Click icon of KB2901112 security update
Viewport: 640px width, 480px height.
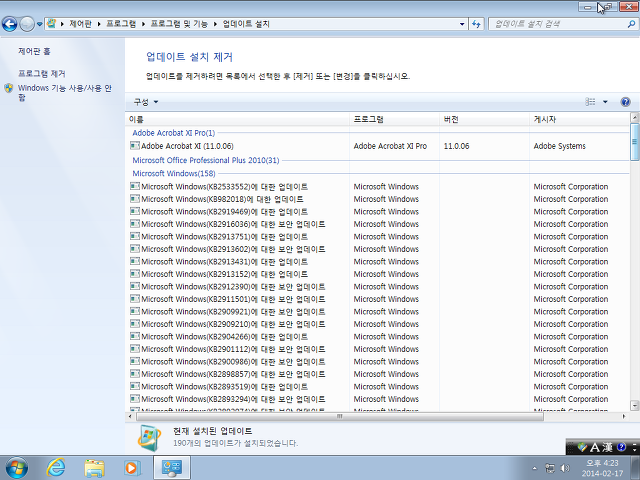click(x=135, y=349)
